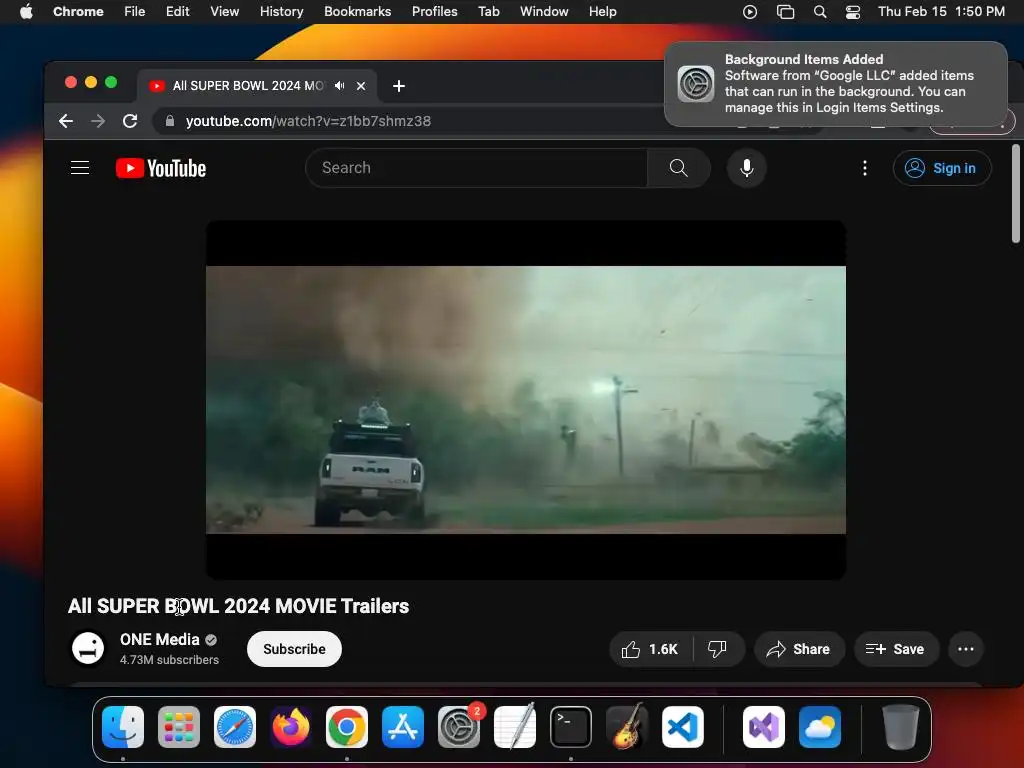Viewport: 1024px width, 768px height.
Task: Launch Safari from the Dock
Action: [235, 727]
